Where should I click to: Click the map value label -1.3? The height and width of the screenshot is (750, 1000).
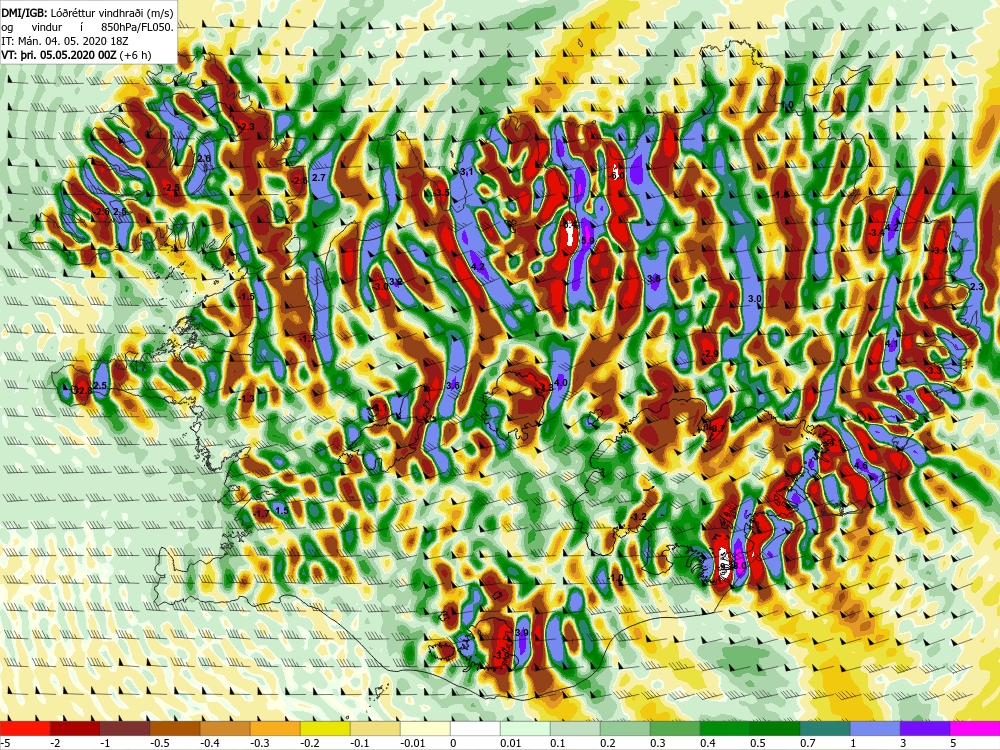246,399
